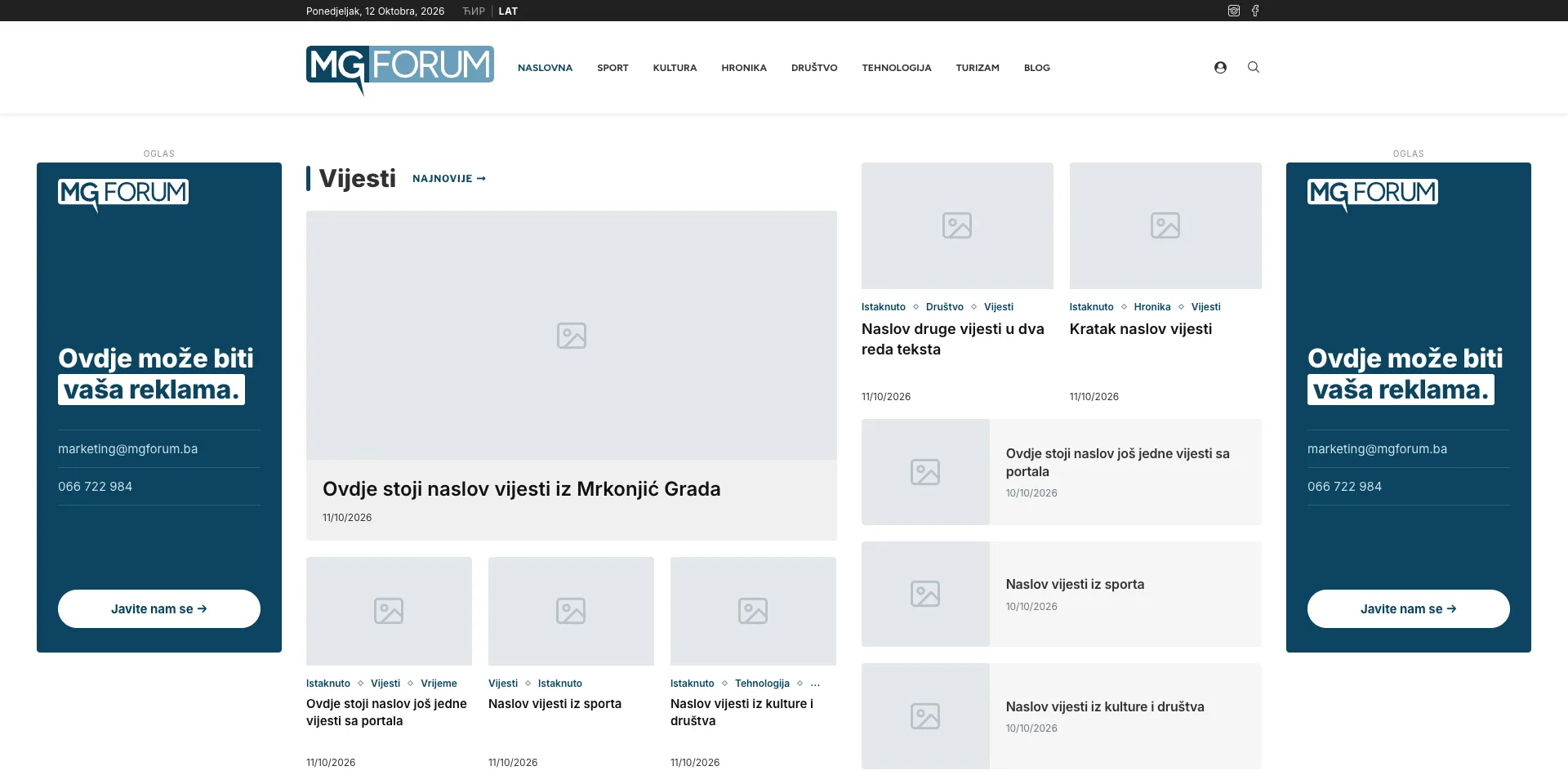Switch to LAT script
1568x784 pixels.
click(508, 11)
